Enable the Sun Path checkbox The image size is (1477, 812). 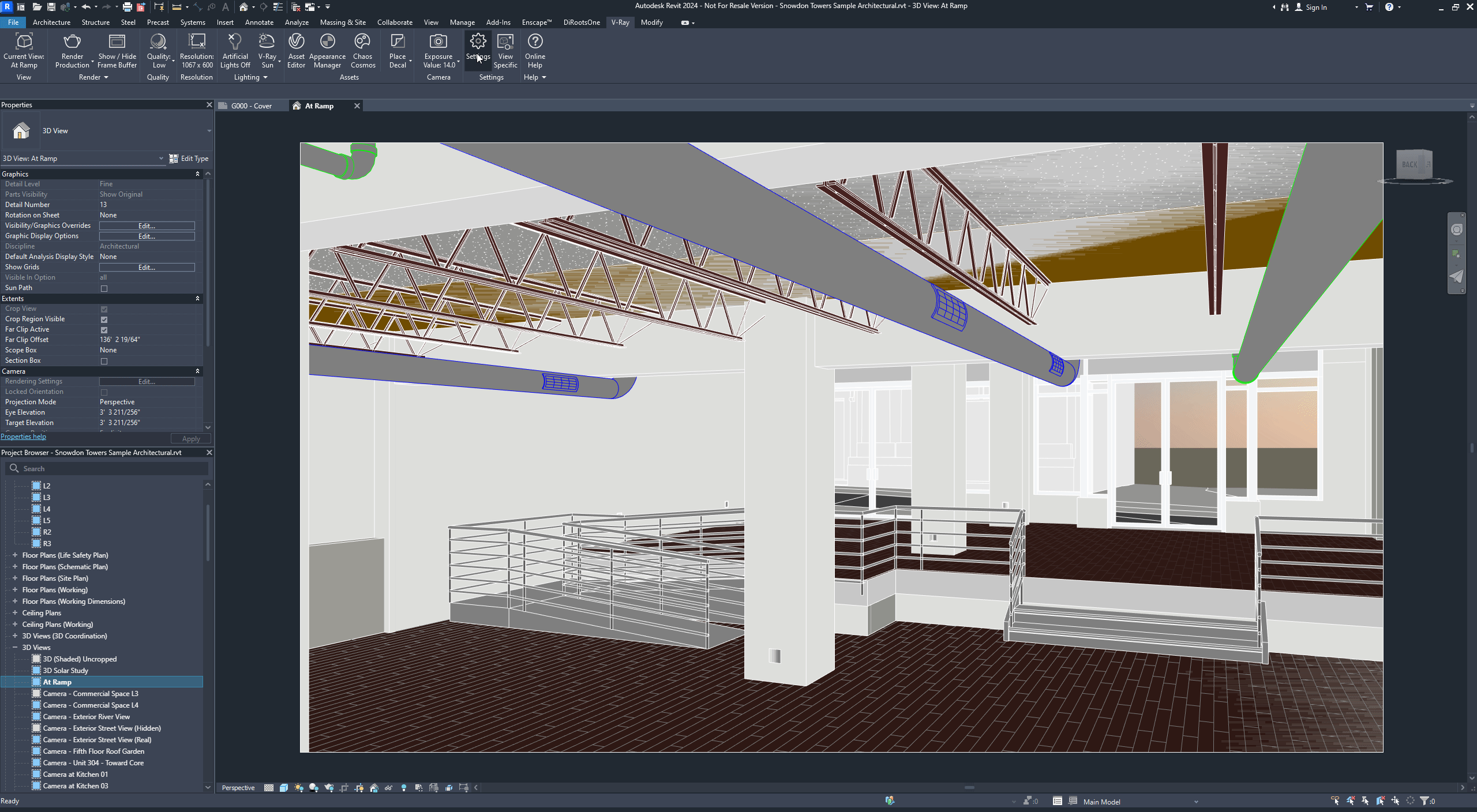[104, 288]
